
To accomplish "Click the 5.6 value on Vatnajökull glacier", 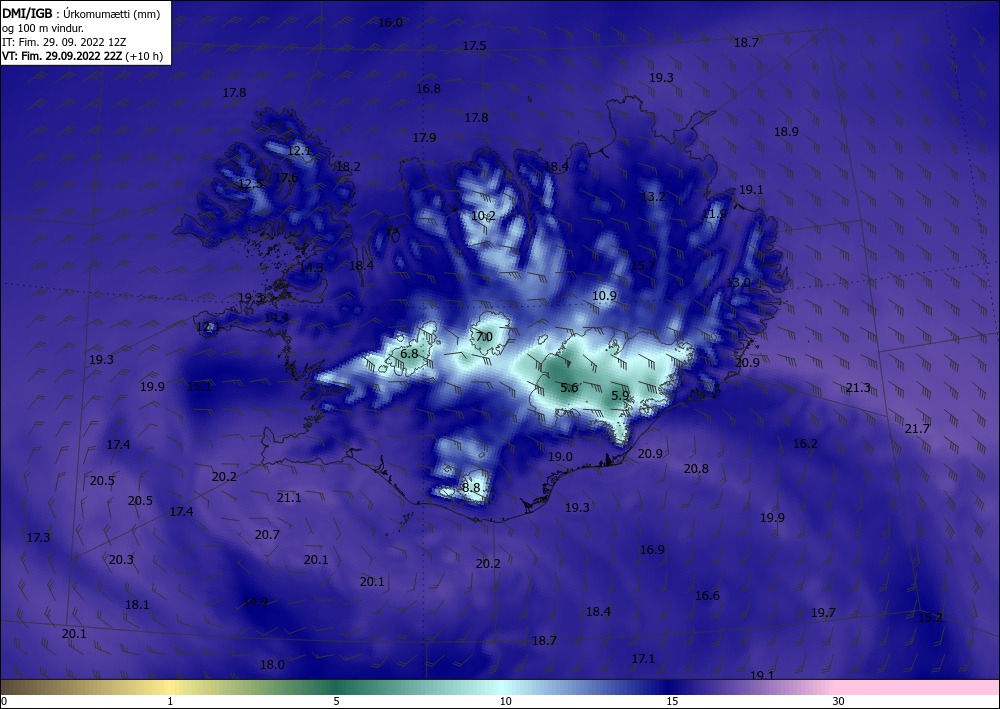I will 570,388.
